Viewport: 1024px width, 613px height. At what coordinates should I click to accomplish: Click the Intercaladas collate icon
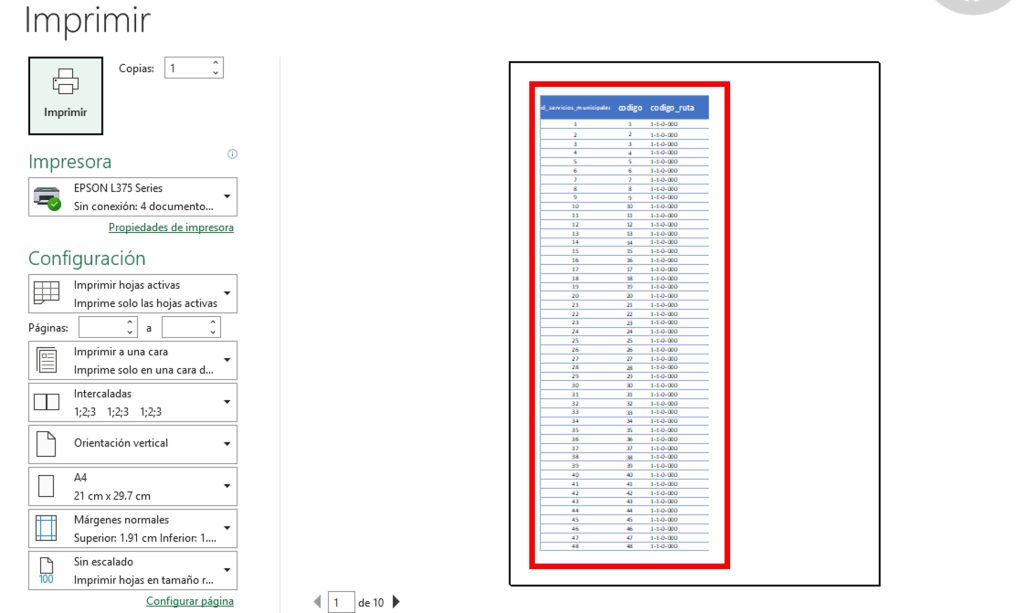point(47,402)
